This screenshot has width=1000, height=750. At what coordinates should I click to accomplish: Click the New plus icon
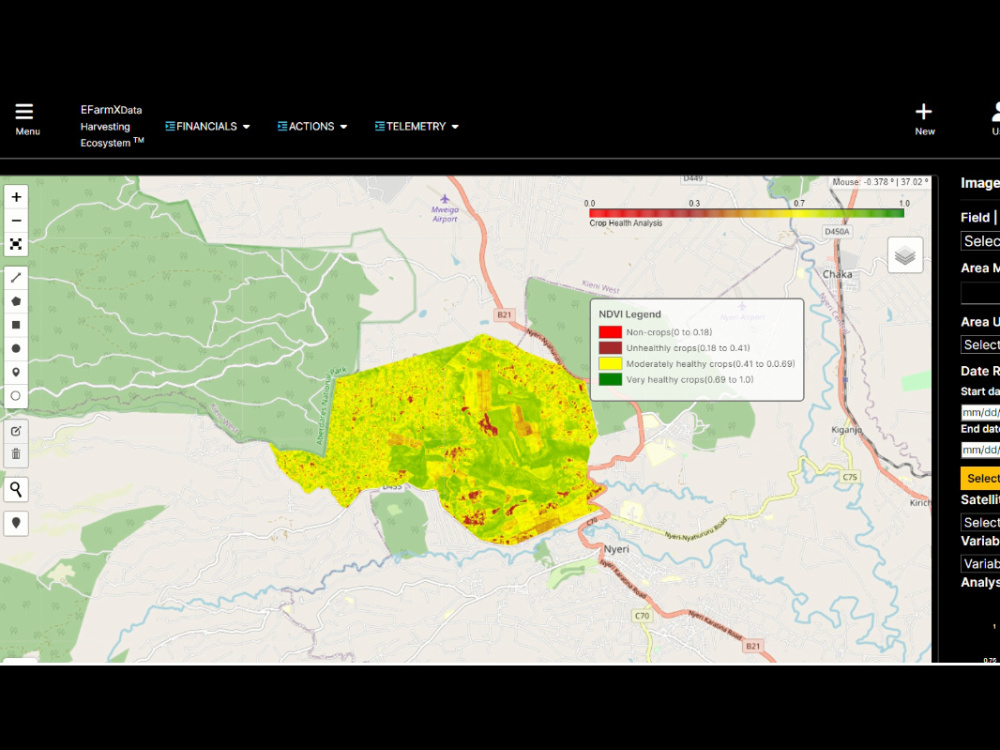coord(923,112)
